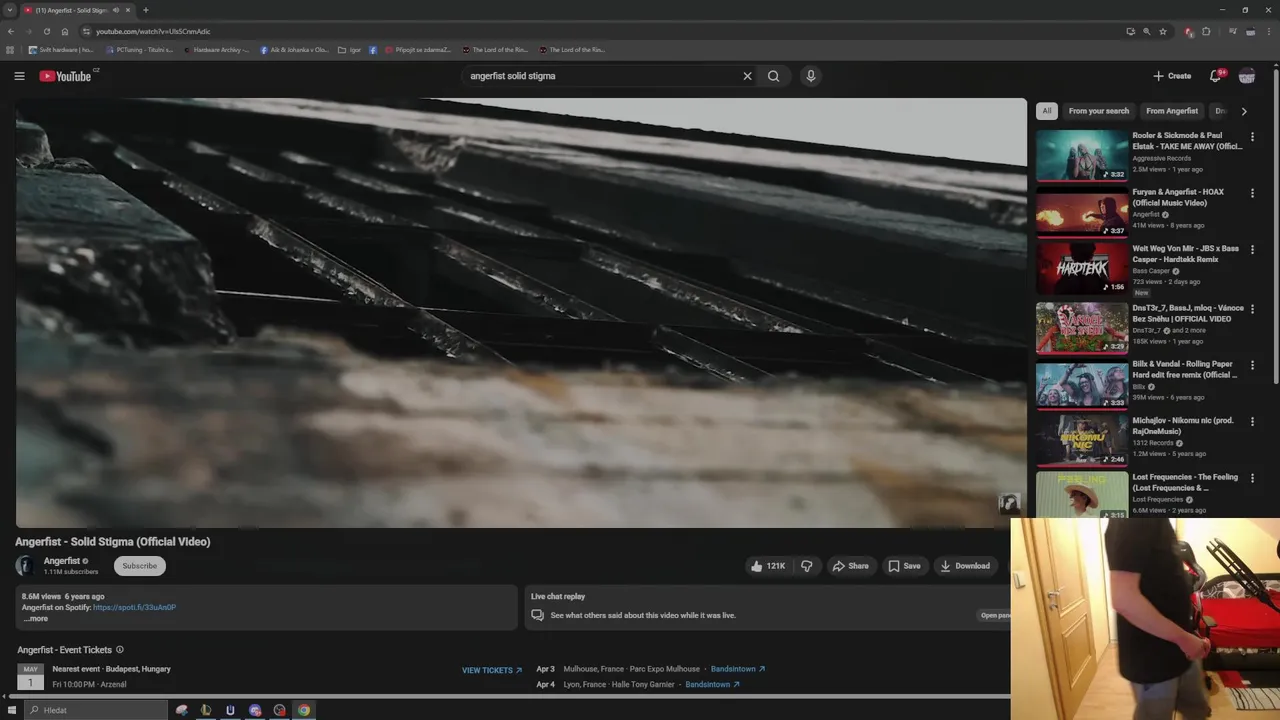Open the YouTube guide hamburger menu

pyautogui.click(x=19, y=76)
